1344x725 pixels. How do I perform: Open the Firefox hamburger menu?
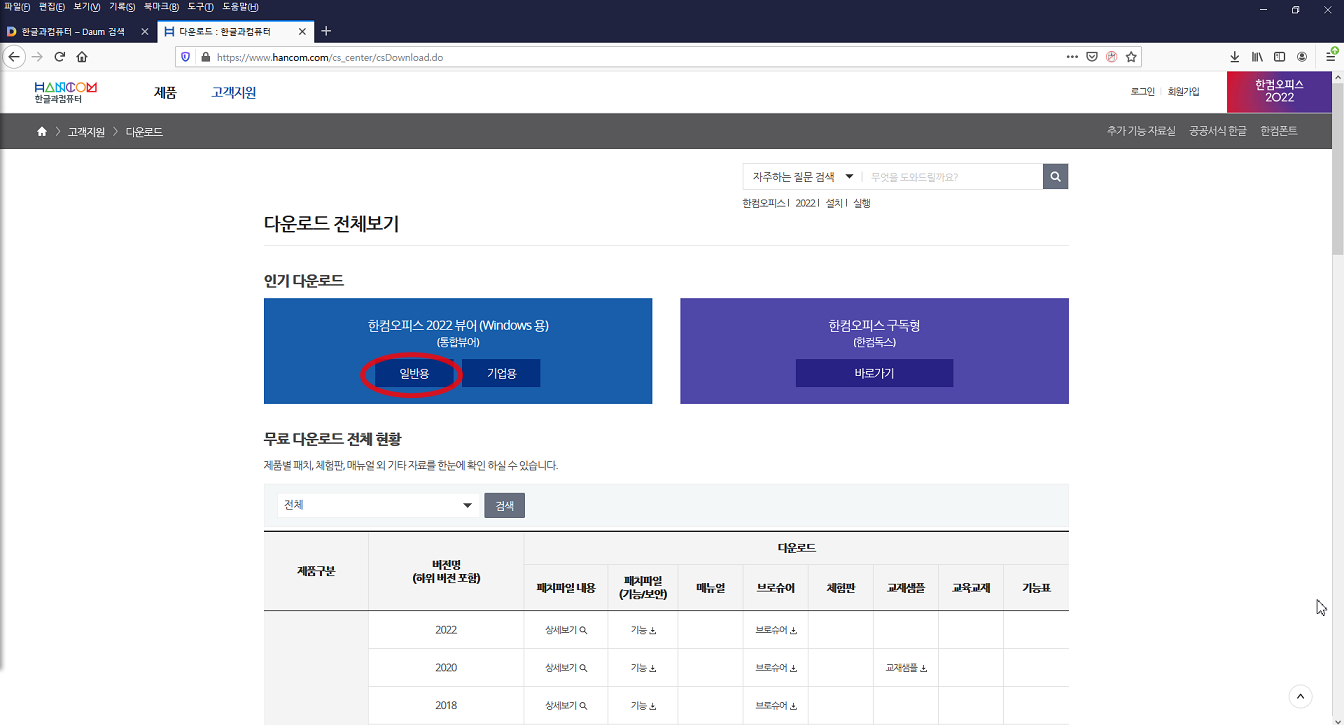[x=1331, y=57]
